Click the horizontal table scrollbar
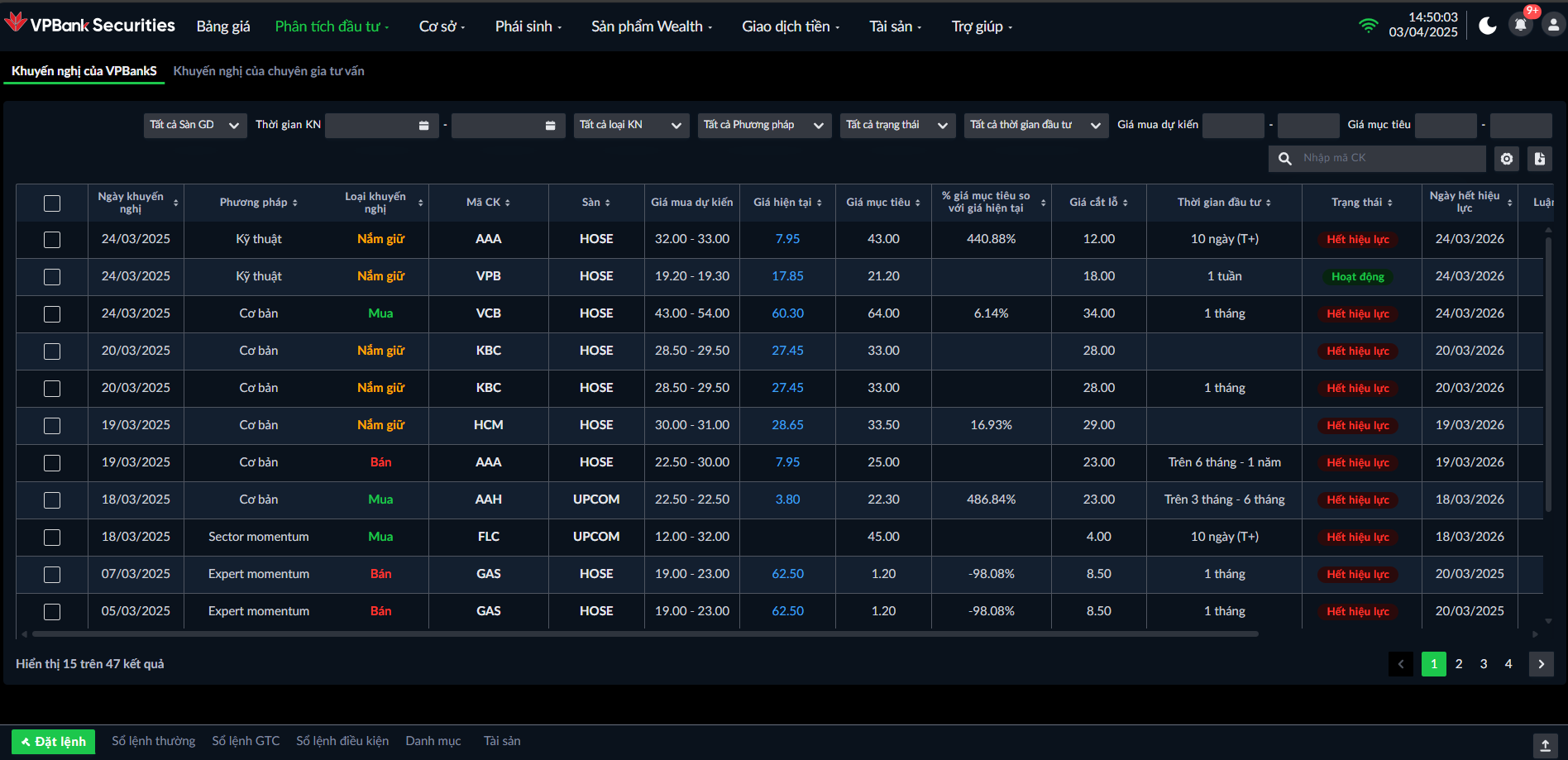Image resolution: width=1568 pixels, height=760 pixels. [645, 634]
